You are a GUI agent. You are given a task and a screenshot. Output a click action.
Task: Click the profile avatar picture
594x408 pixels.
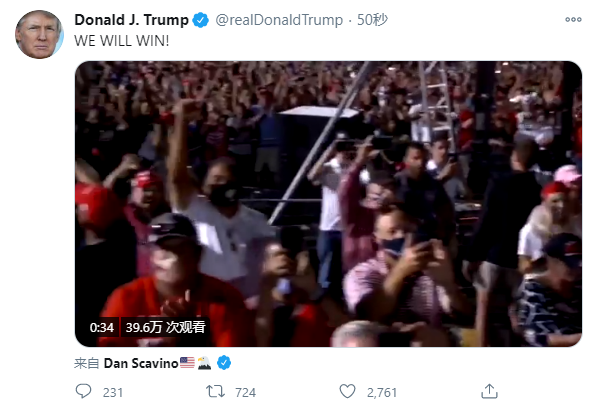click(x=39, y=34)
